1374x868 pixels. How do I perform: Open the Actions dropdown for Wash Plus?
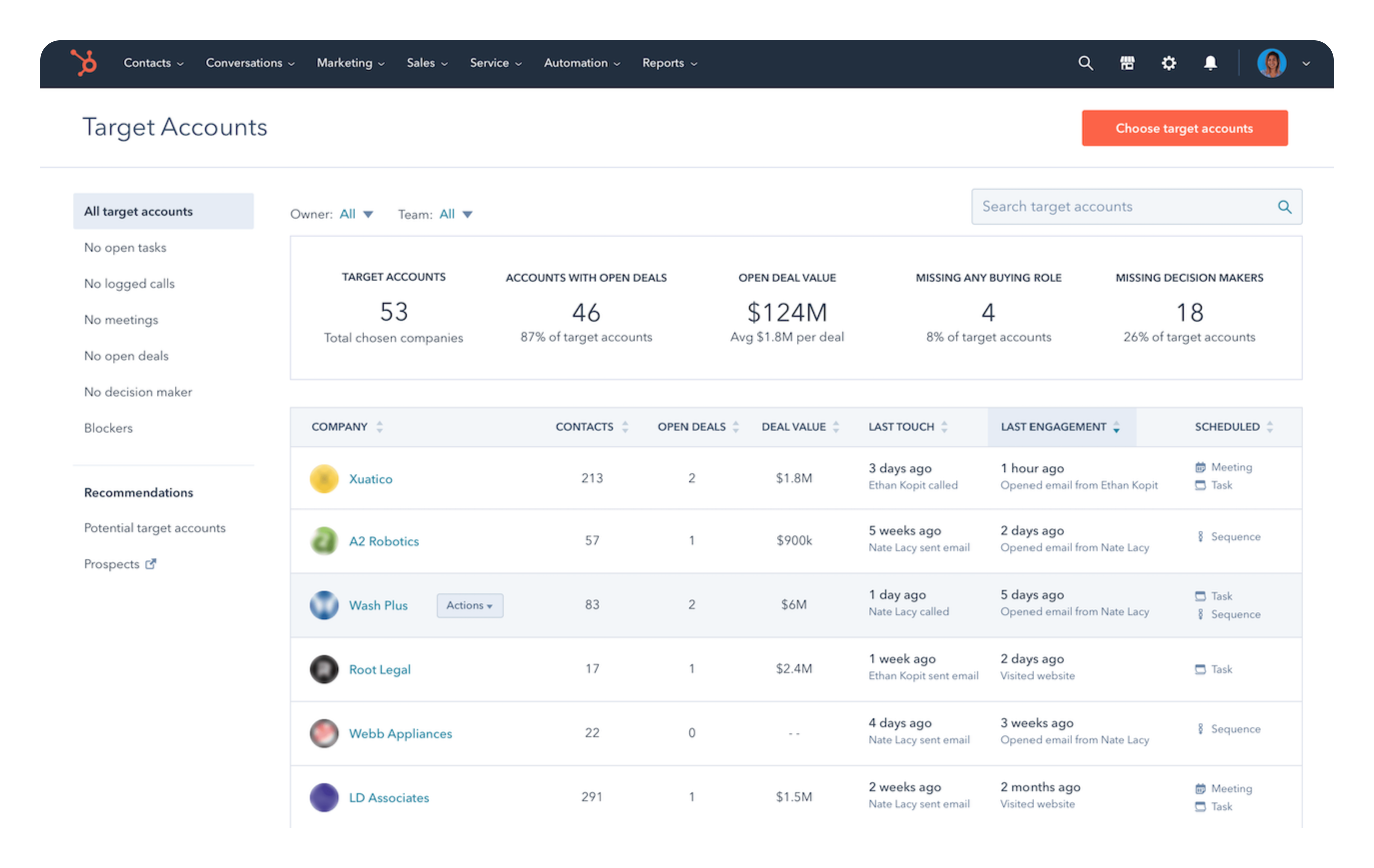coord(469,605)
